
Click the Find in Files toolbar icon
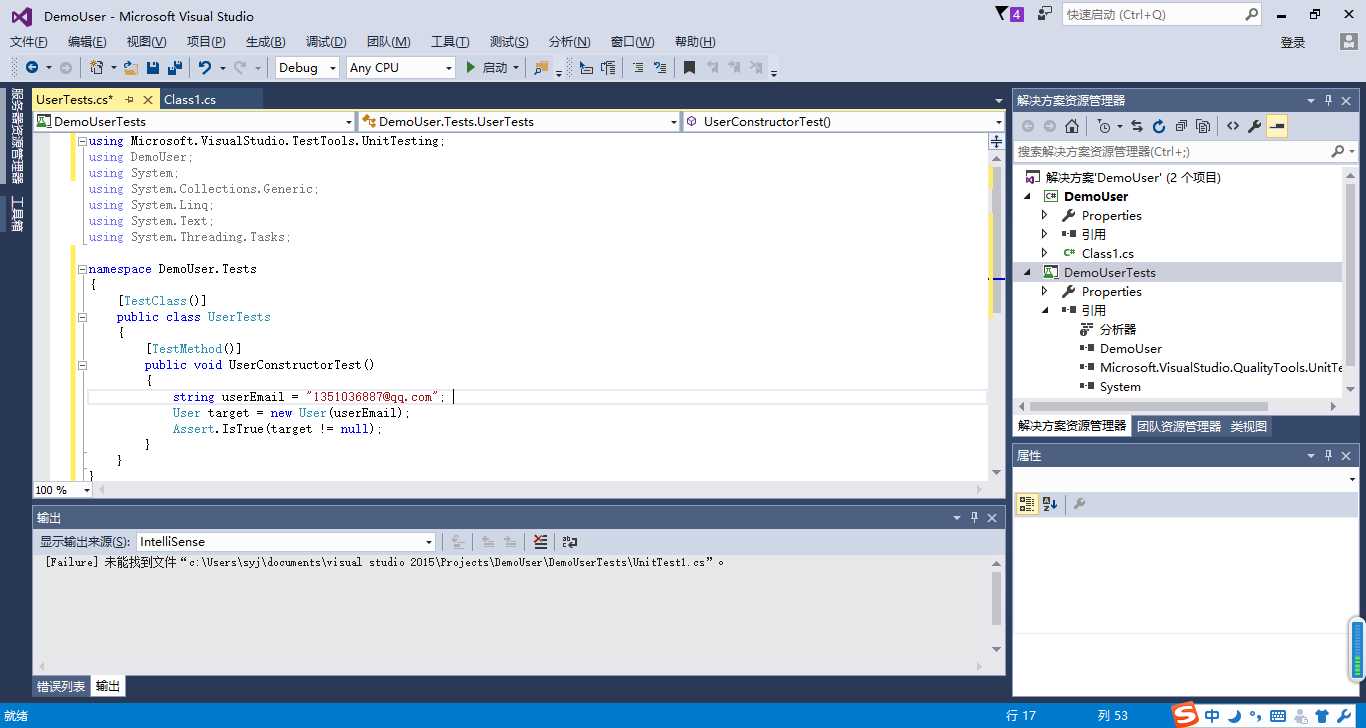click(541, 67)
